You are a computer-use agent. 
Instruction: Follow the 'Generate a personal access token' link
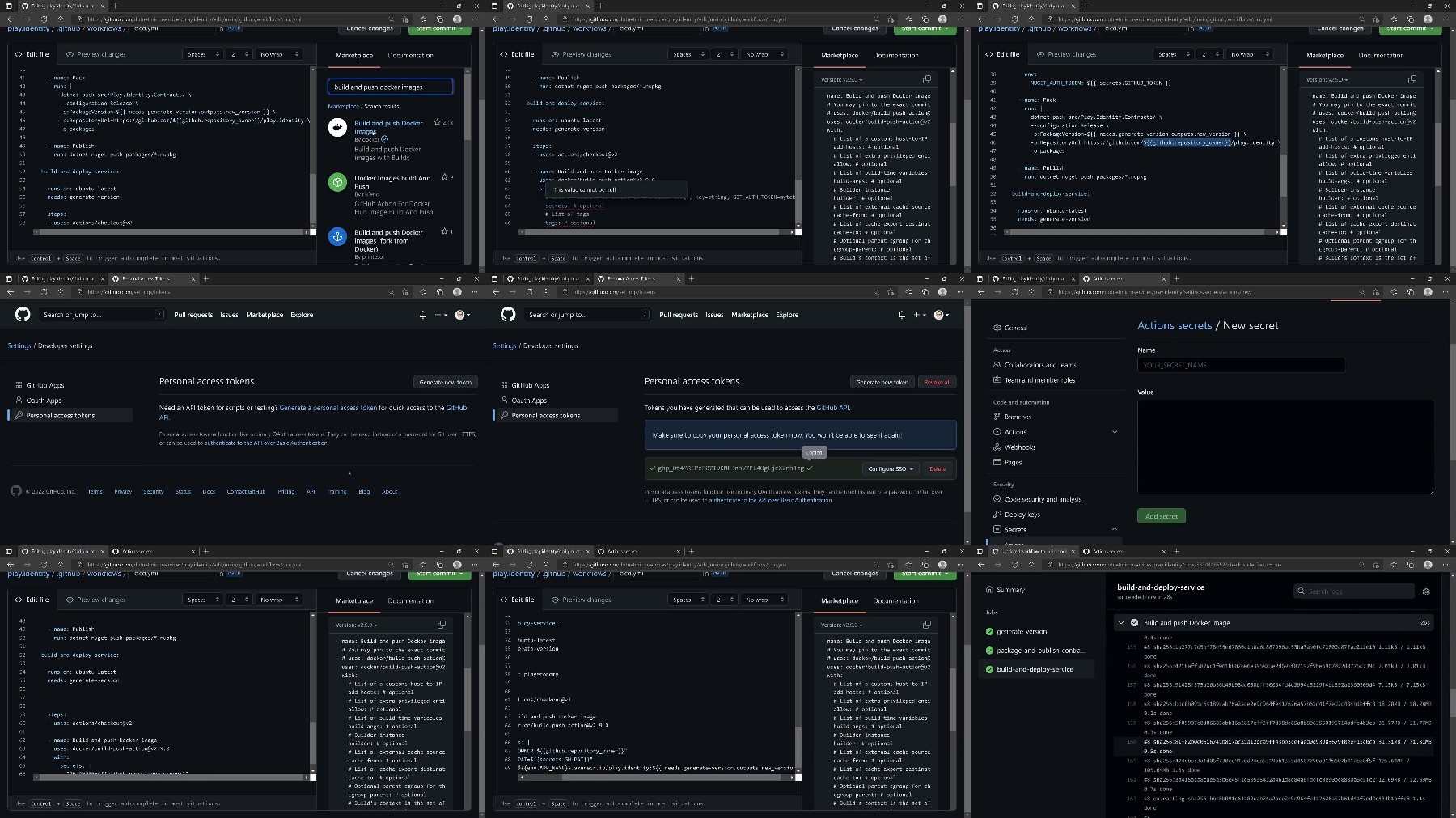point(328,408)
